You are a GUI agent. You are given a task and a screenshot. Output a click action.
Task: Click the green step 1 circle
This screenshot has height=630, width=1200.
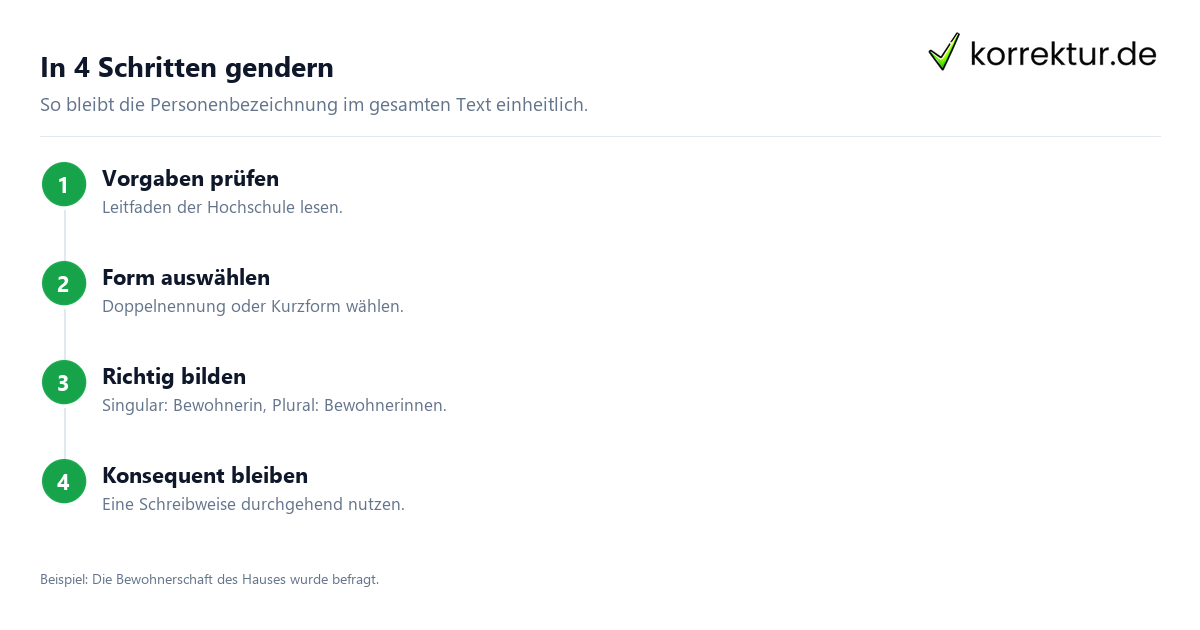tap(64, 184)
